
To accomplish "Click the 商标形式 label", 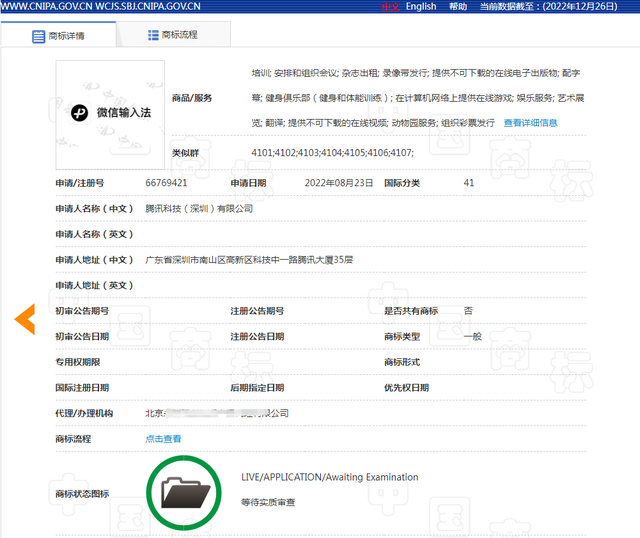I will 402,362.
